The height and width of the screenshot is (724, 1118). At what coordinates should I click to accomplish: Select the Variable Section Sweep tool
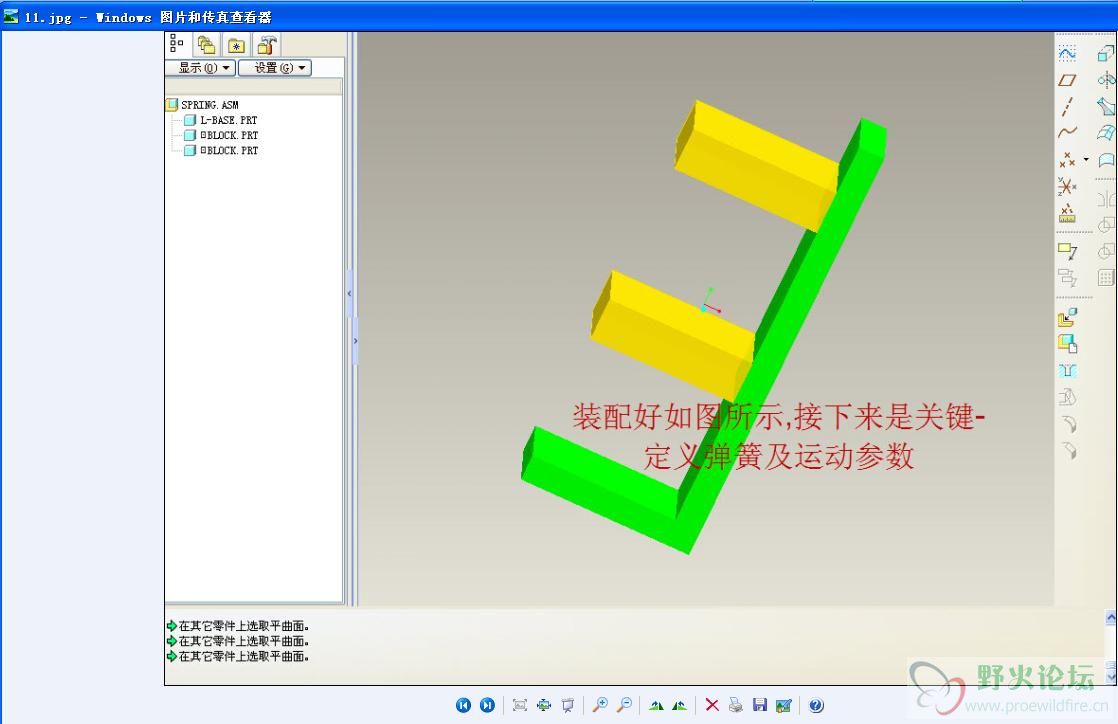(1106, 106)
